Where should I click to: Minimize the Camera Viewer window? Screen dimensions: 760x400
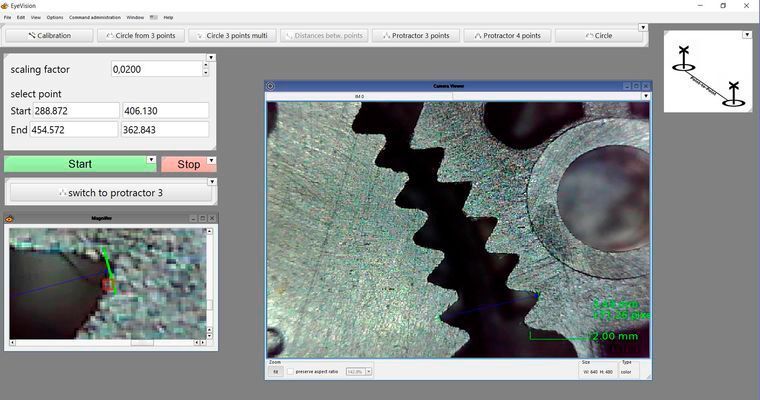[627, 86]
